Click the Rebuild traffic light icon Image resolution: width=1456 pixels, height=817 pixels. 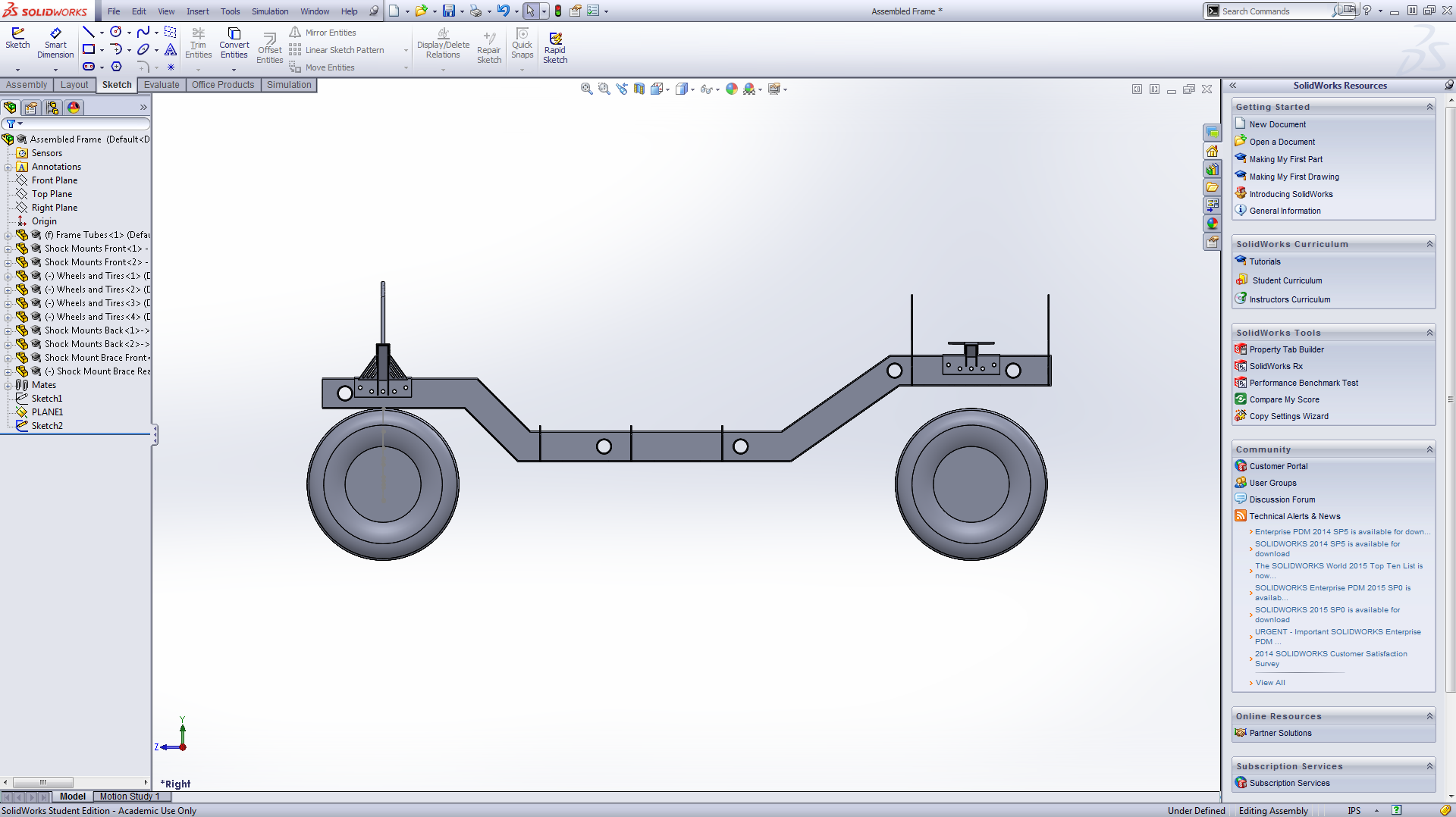coord(558,11)
